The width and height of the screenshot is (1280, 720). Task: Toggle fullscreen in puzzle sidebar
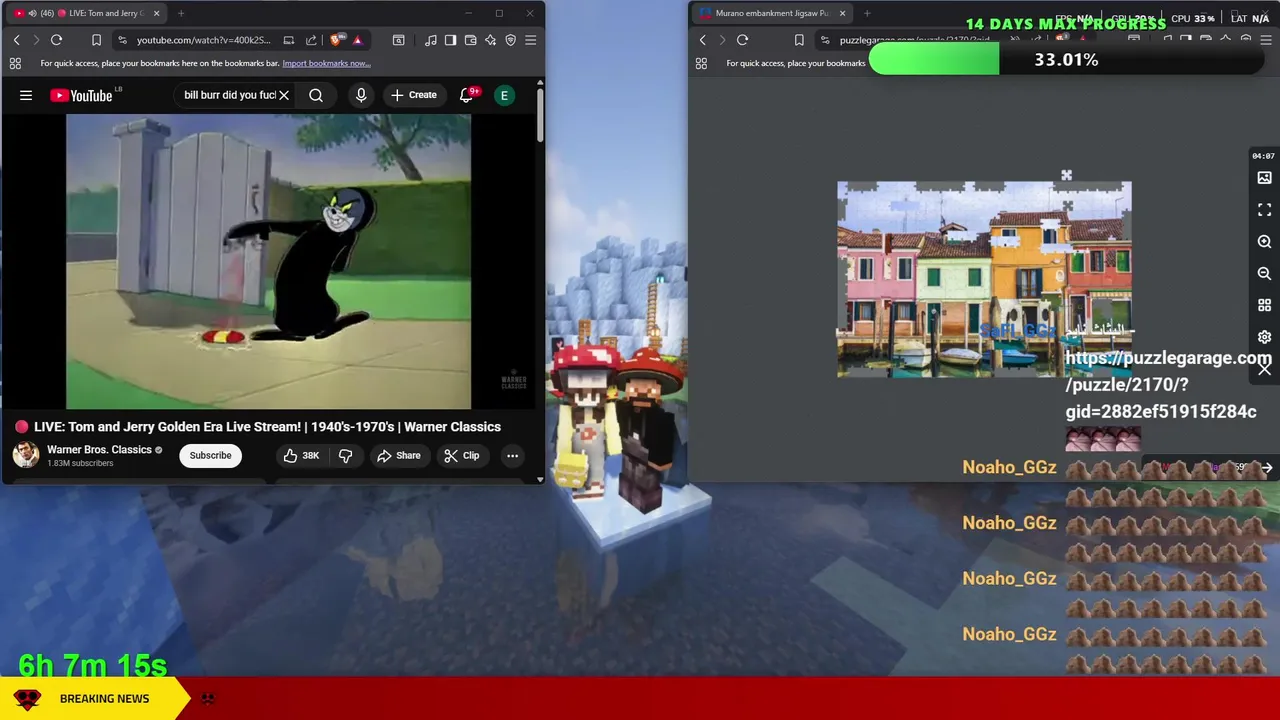point(1264,210)
